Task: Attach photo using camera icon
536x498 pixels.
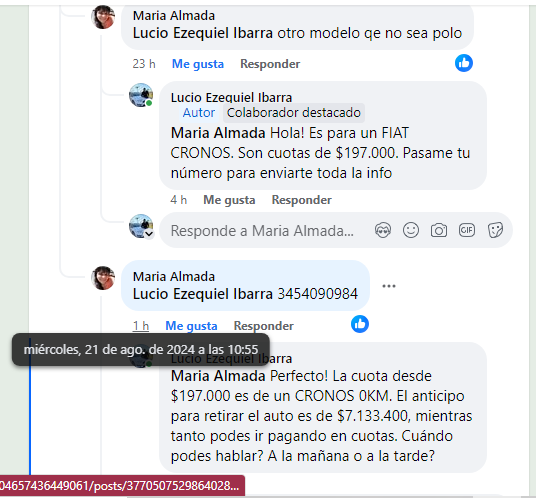Action: pyautogui.click(x=439, y=230)
